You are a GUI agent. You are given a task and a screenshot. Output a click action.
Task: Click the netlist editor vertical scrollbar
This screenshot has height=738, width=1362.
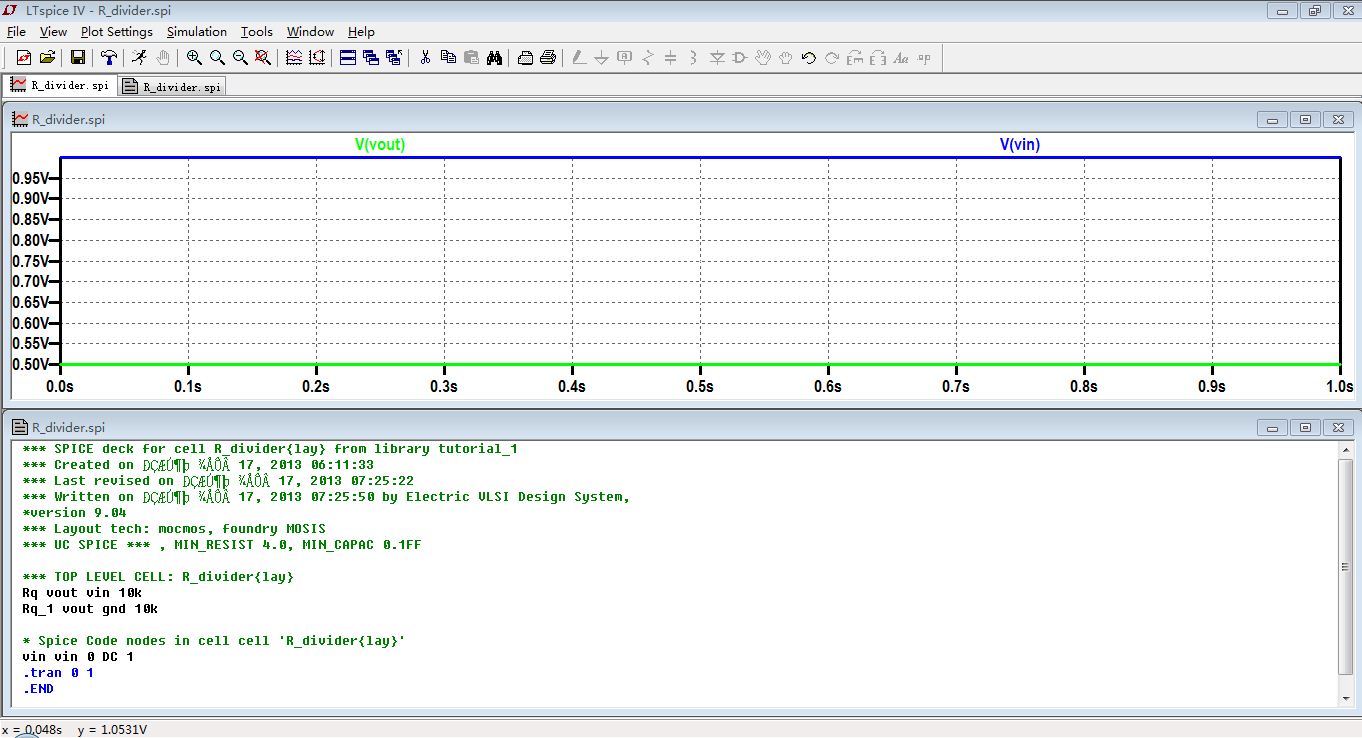(x=1346, y=567)
